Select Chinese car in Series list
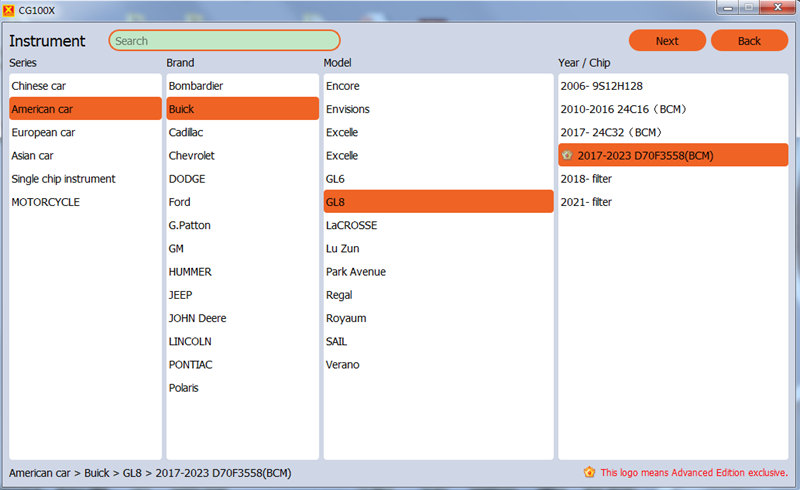The image size is (800, 490). (39, 86)
